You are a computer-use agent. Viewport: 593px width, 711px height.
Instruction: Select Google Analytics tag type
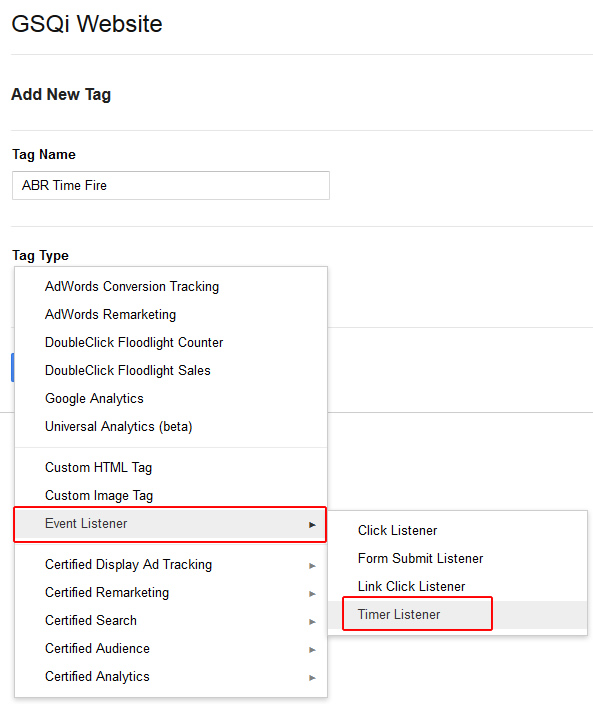click(171, 399)
